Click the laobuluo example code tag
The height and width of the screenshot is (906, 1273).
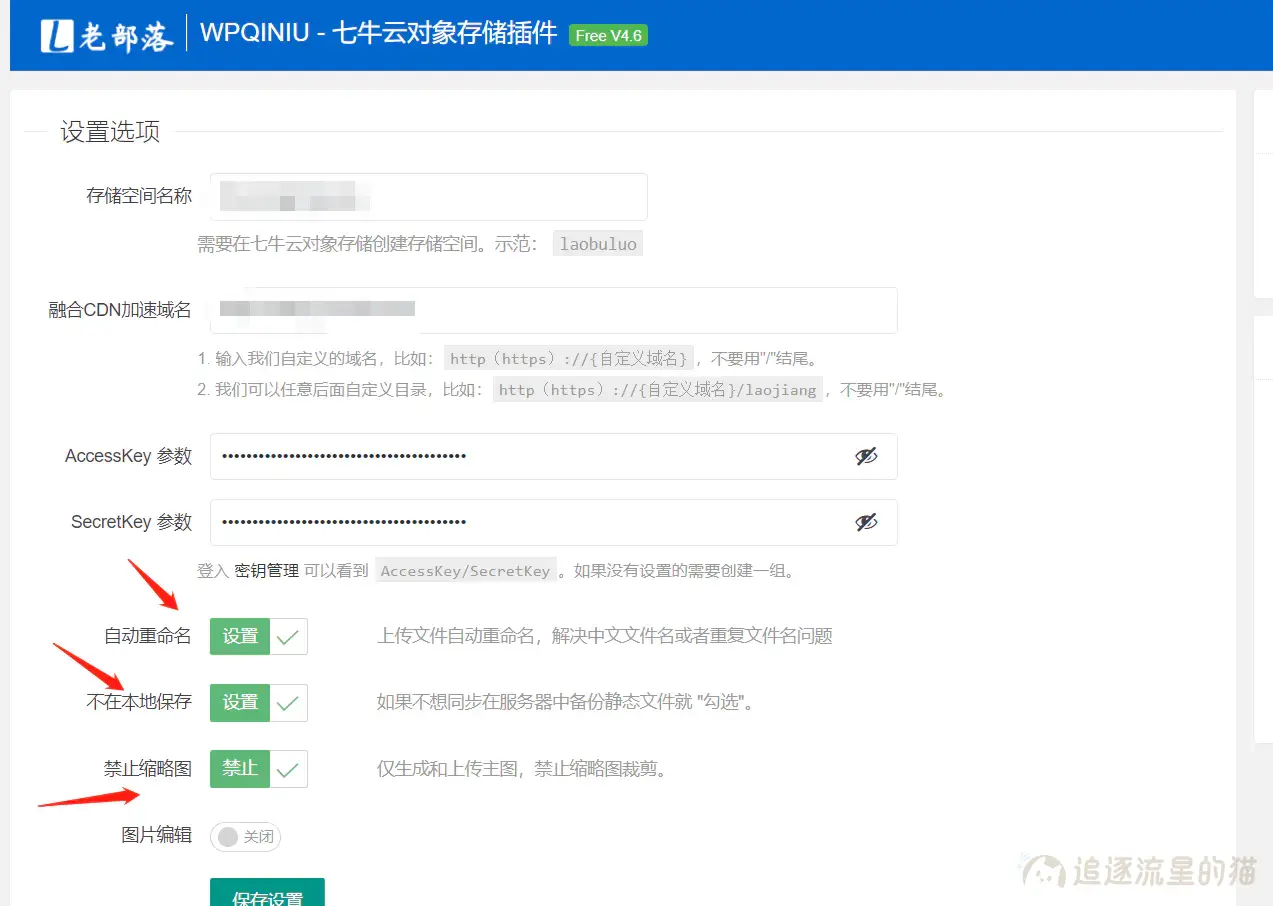[x=597, y=243]
